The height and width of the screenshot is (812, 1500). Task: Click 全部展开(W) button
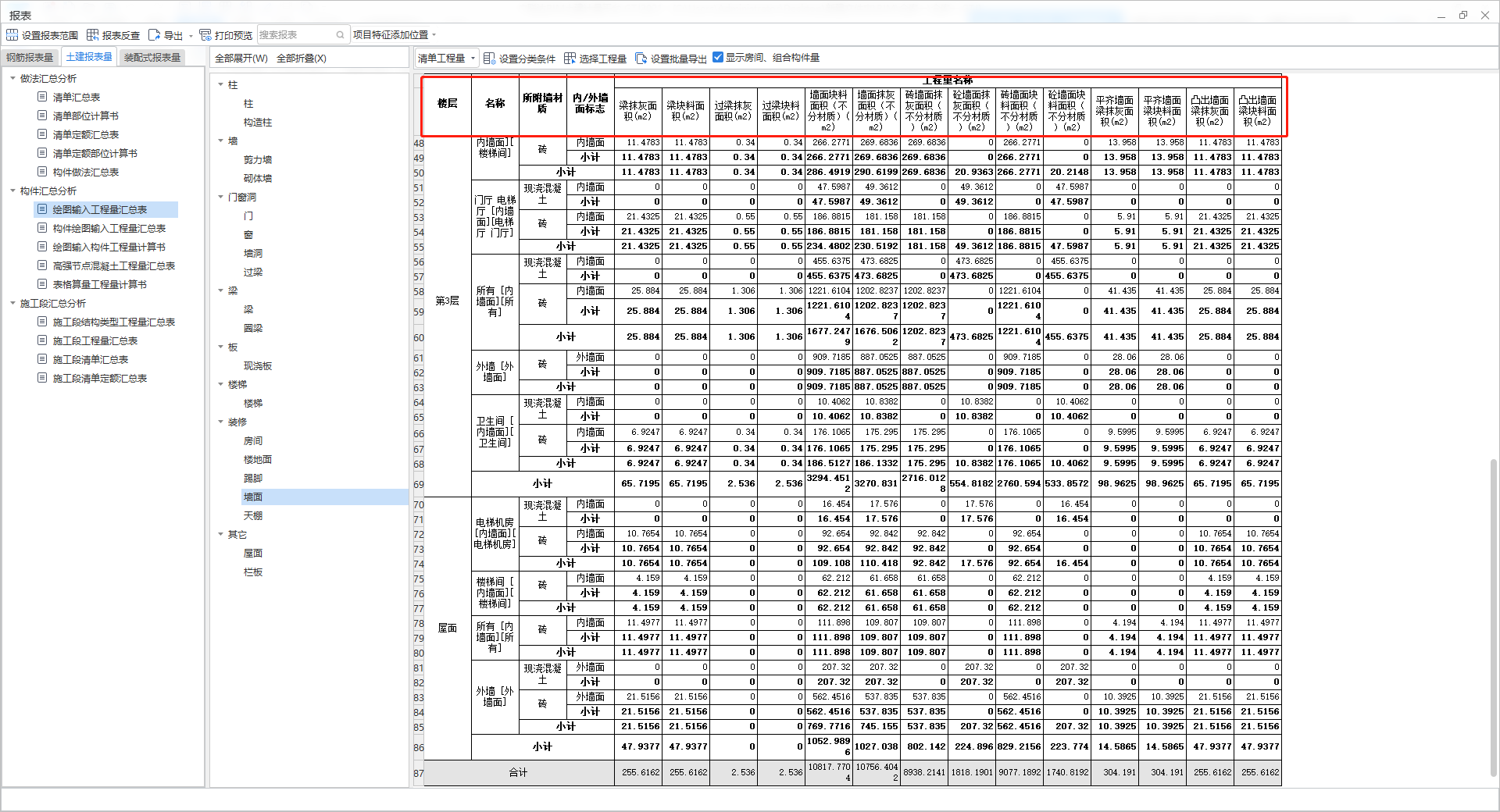pyautogui.click(x=241, y=59)
